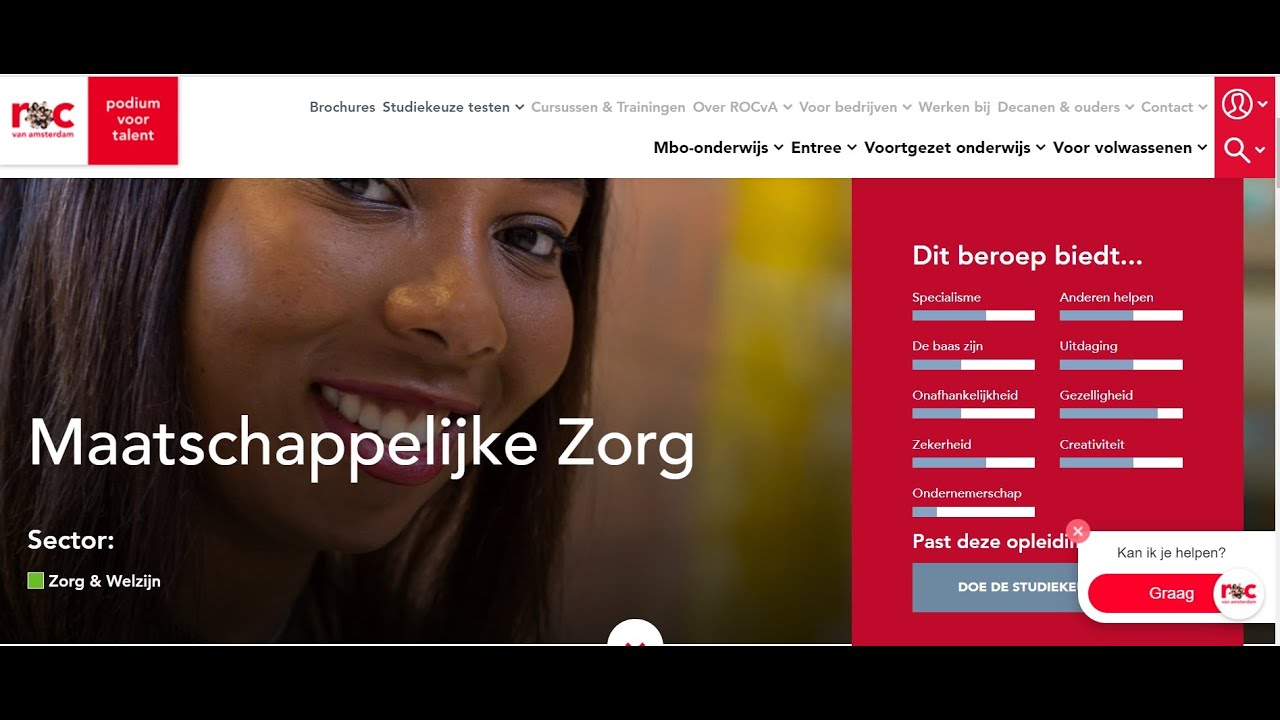Click the ROC van Amsterdam logo

click(43, 119)
